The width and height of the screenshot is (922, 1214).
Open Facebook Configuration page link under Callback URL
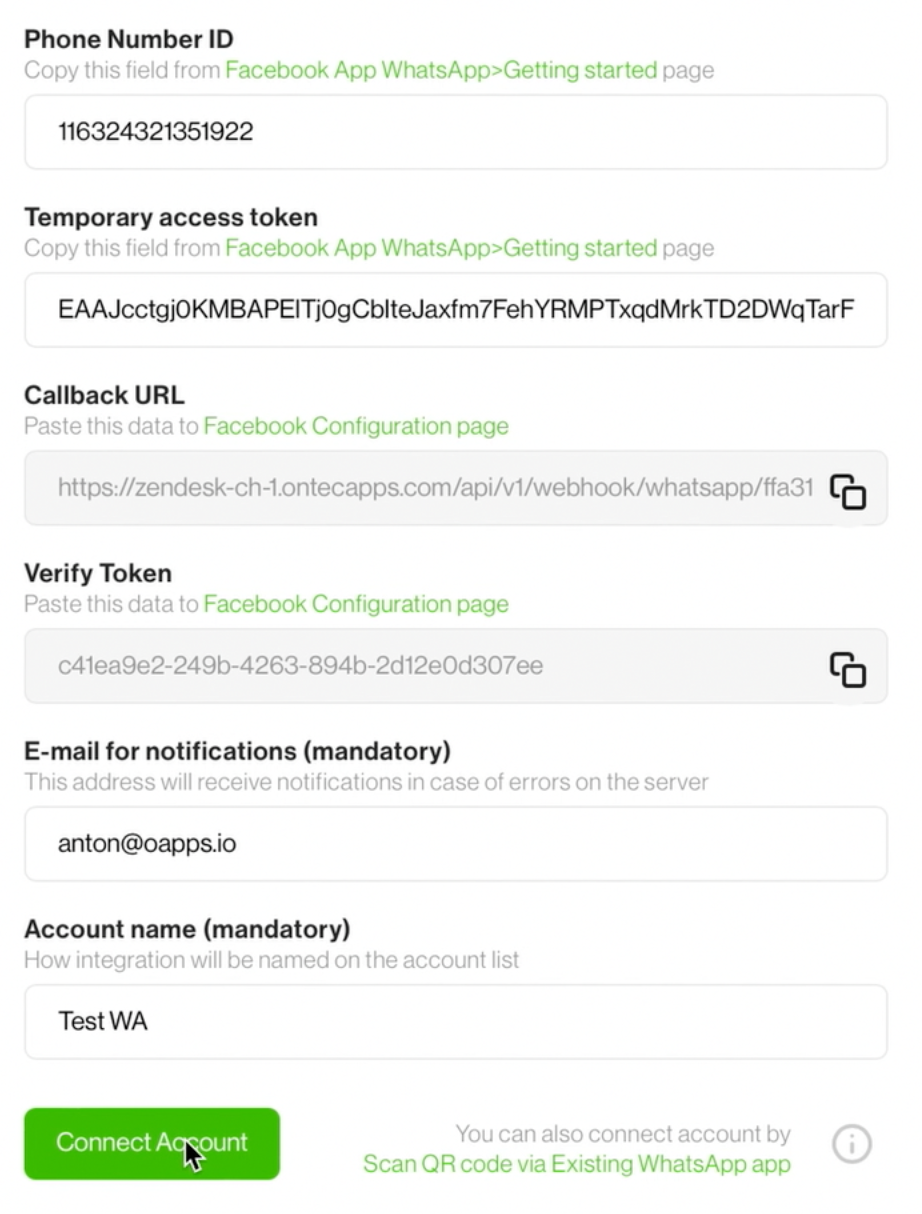(x=356, y=426)
